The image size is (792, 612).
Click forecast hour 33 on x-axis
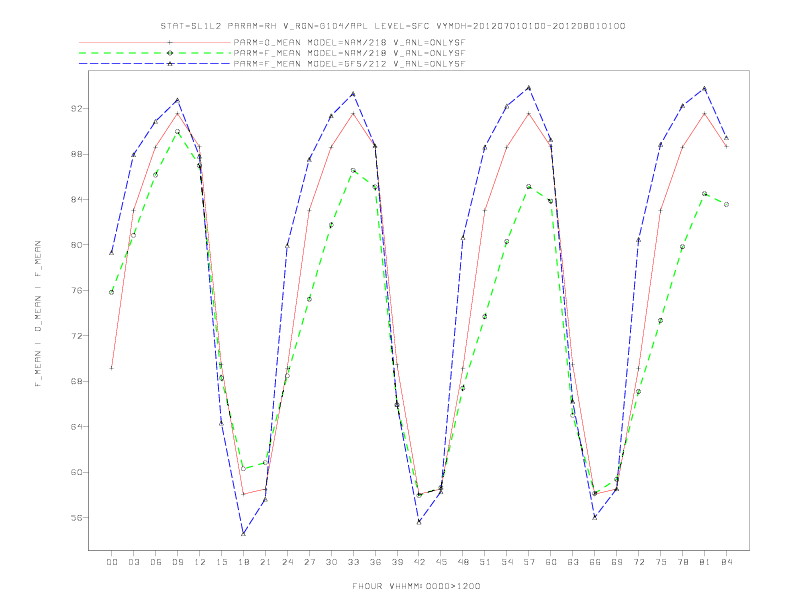pyautogui.click(x=353, y=562)
